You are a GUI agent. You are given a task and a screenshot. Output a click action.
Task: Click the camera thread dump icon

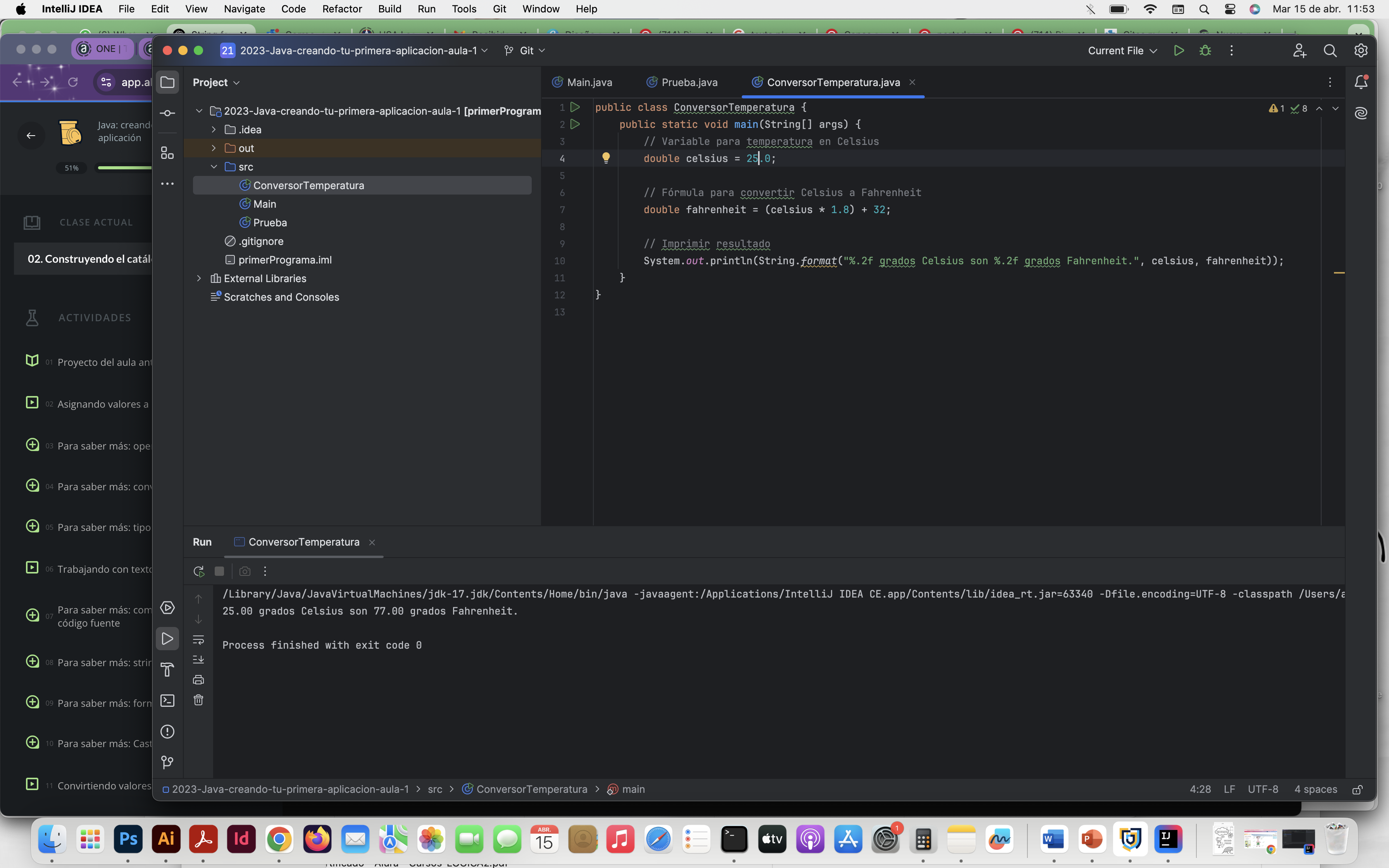[x=245, y=571]
